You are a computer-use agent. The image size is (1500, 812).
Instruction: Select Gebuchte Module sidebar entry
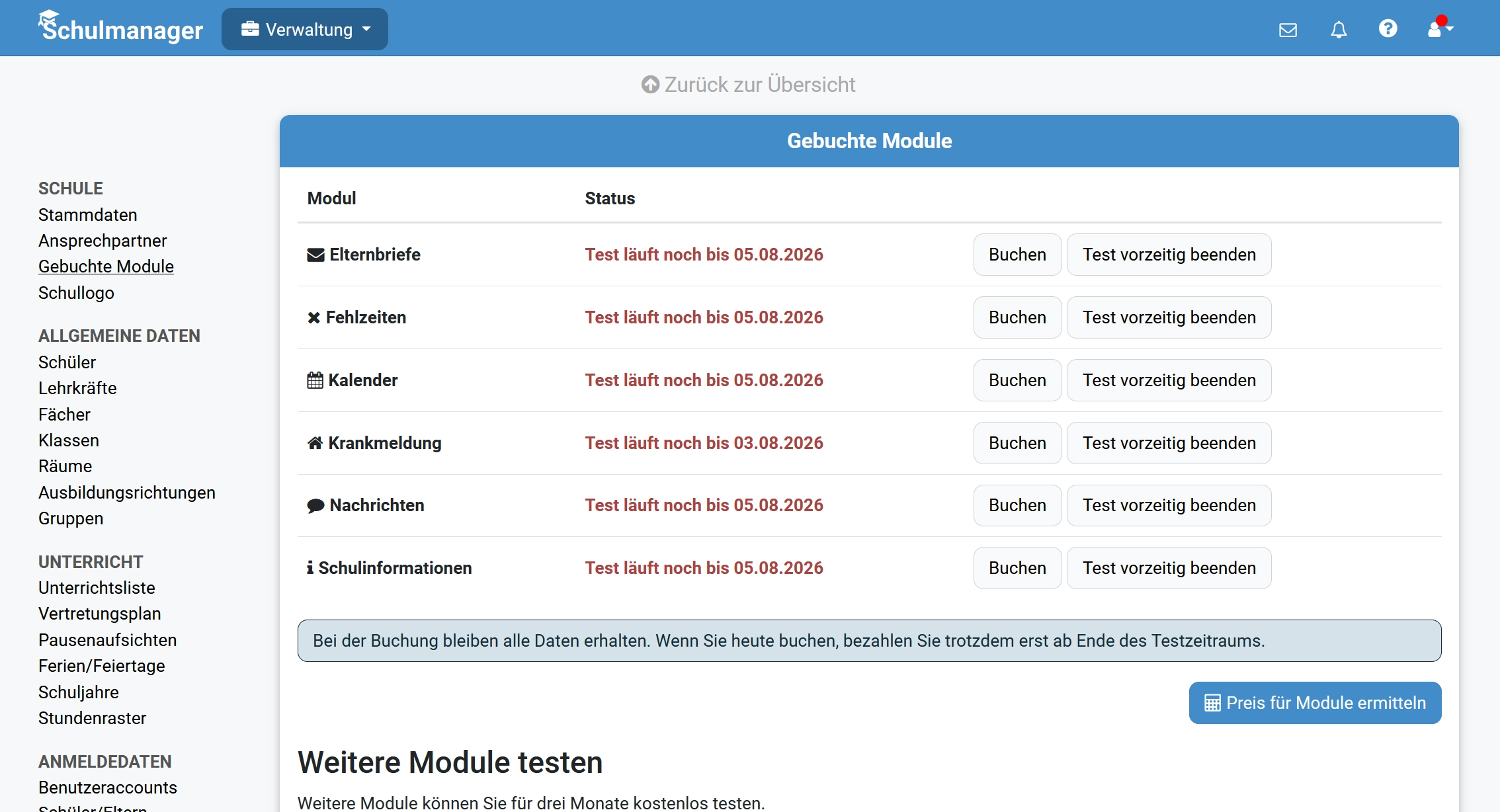point(106,266)
